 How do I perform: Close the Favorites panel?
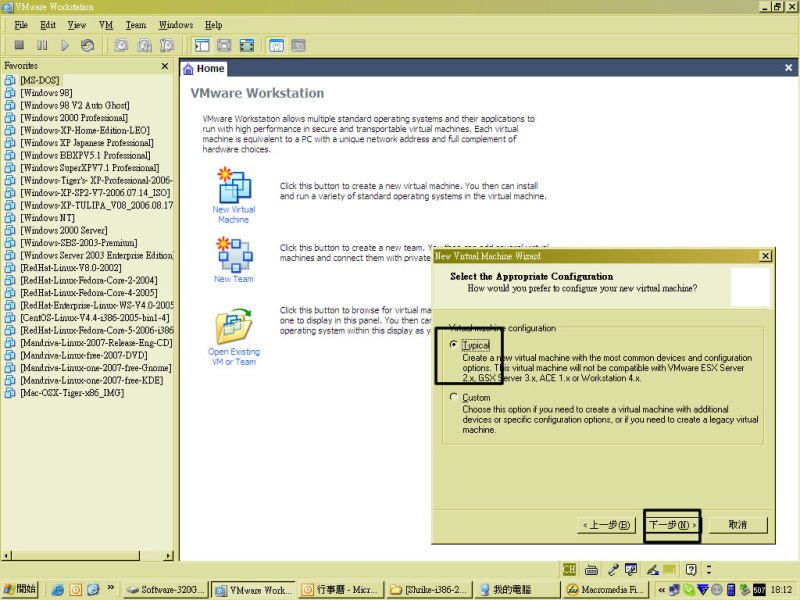click(165, 66)
